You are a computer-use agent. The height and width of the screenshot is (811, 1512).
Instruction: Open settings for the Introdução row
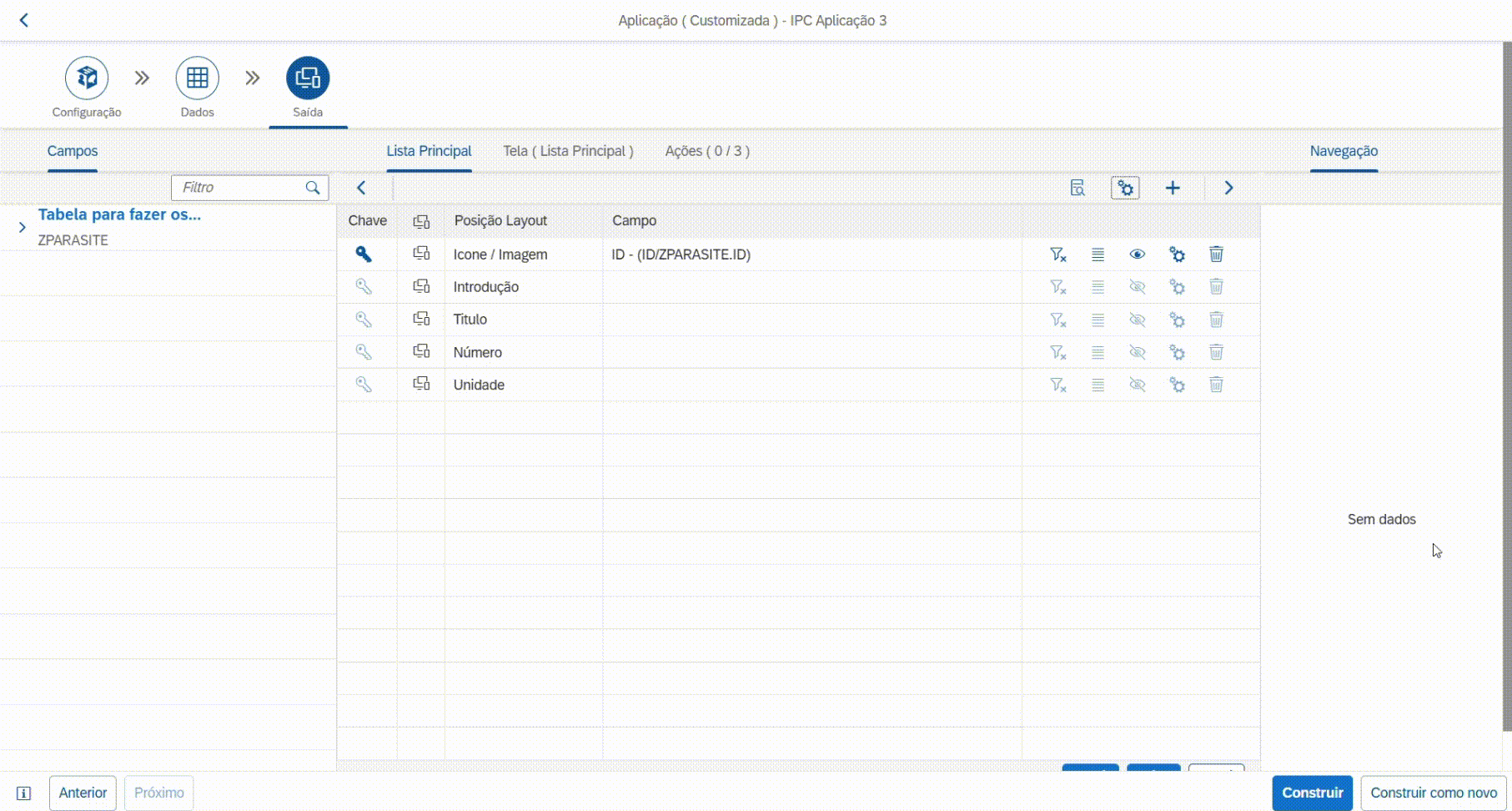click(x=1177, y=287)
